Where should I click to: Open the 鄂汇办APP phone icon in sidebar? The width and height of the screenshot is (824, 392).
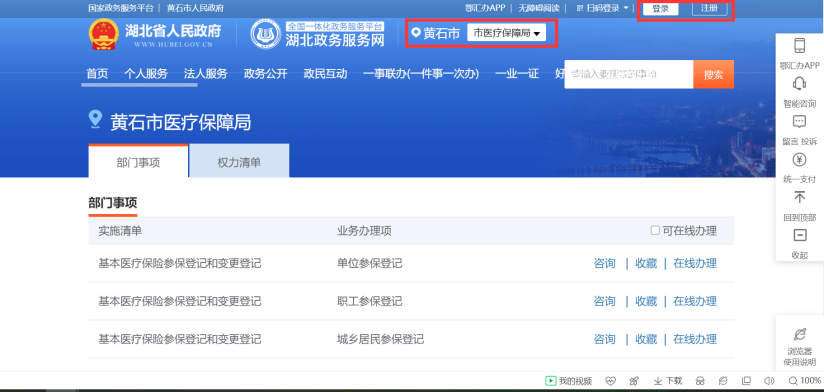[799, 46]
